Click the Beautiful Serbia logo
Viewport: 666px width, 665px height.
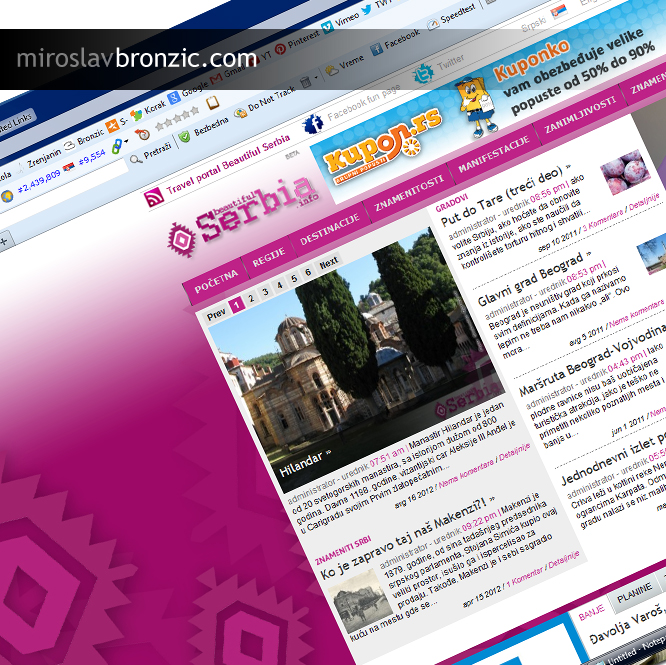pos(243,212)
